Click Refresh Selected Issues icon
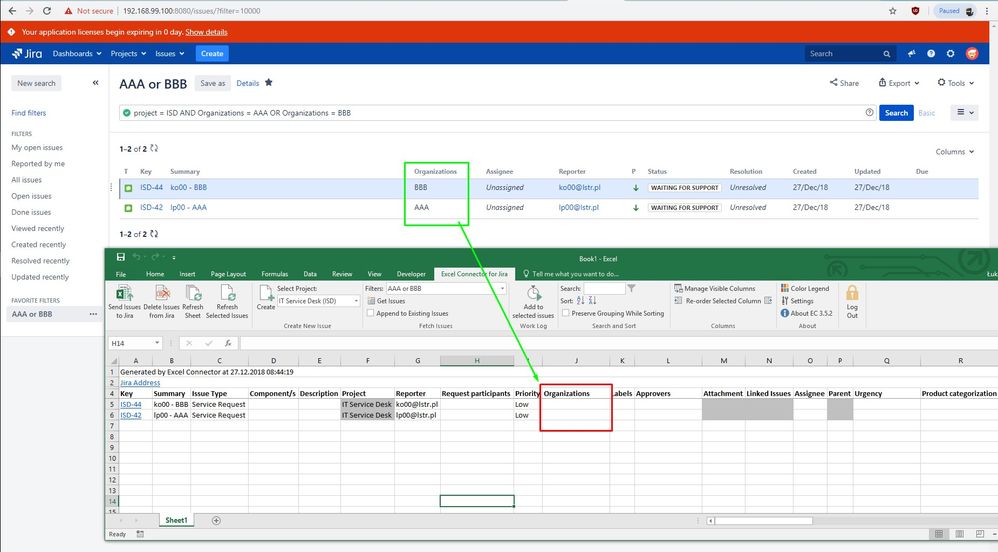 (227, 294)
